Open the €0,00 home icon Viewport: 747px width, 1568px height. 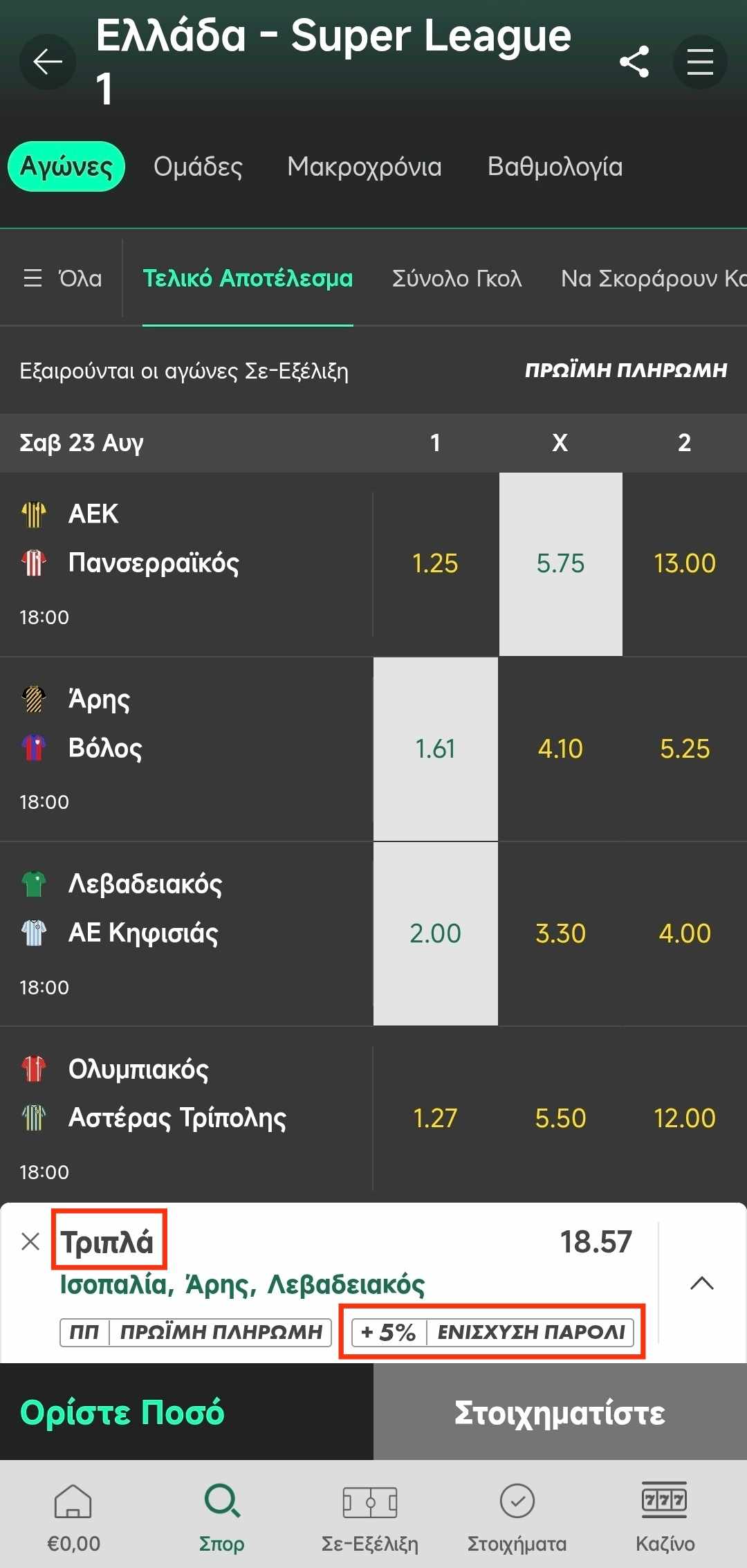(x=73, y=1500)
